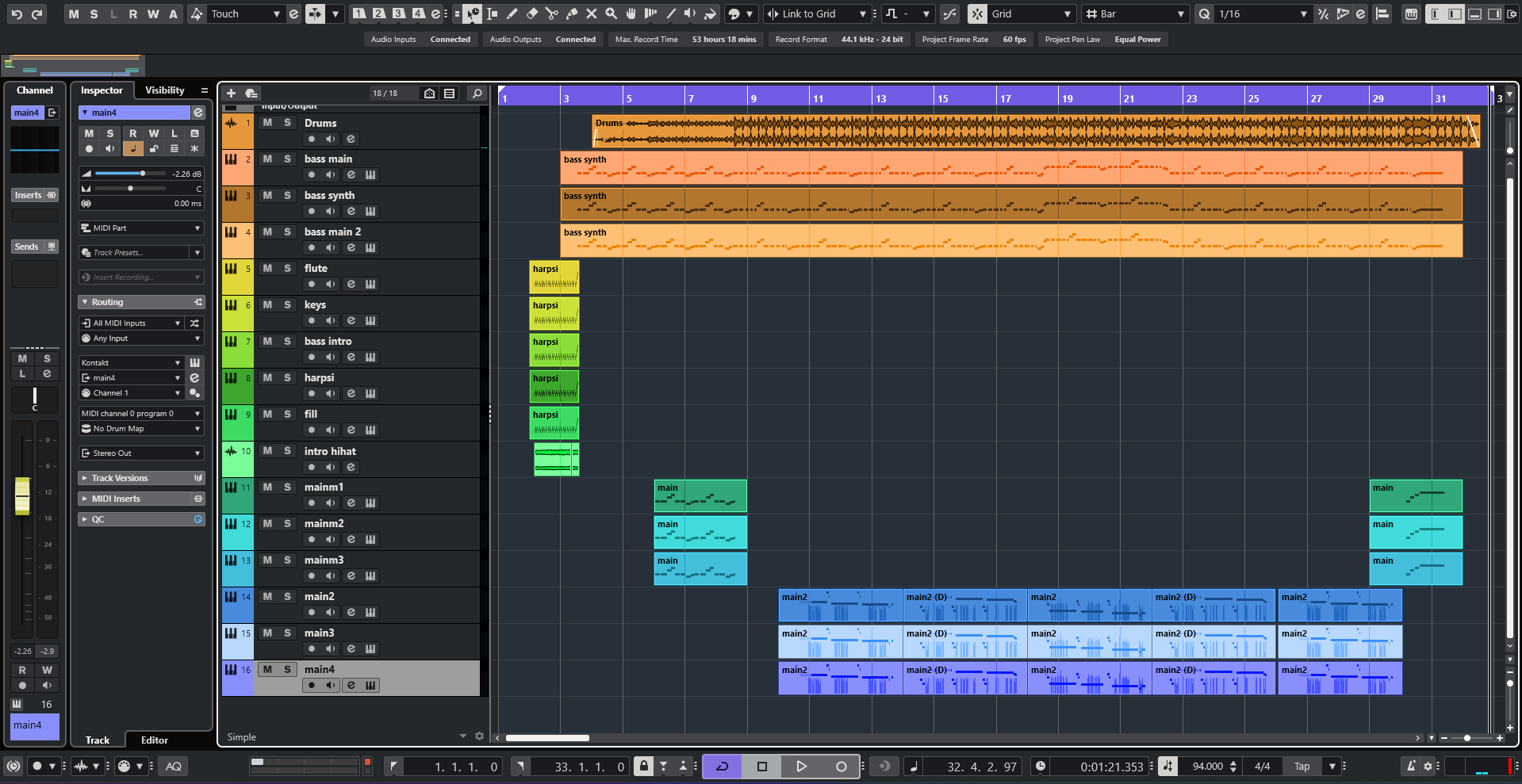The height and width of the screenshot is (784, 1522).
Task: Select the Line tool
Action: (671, 13)
